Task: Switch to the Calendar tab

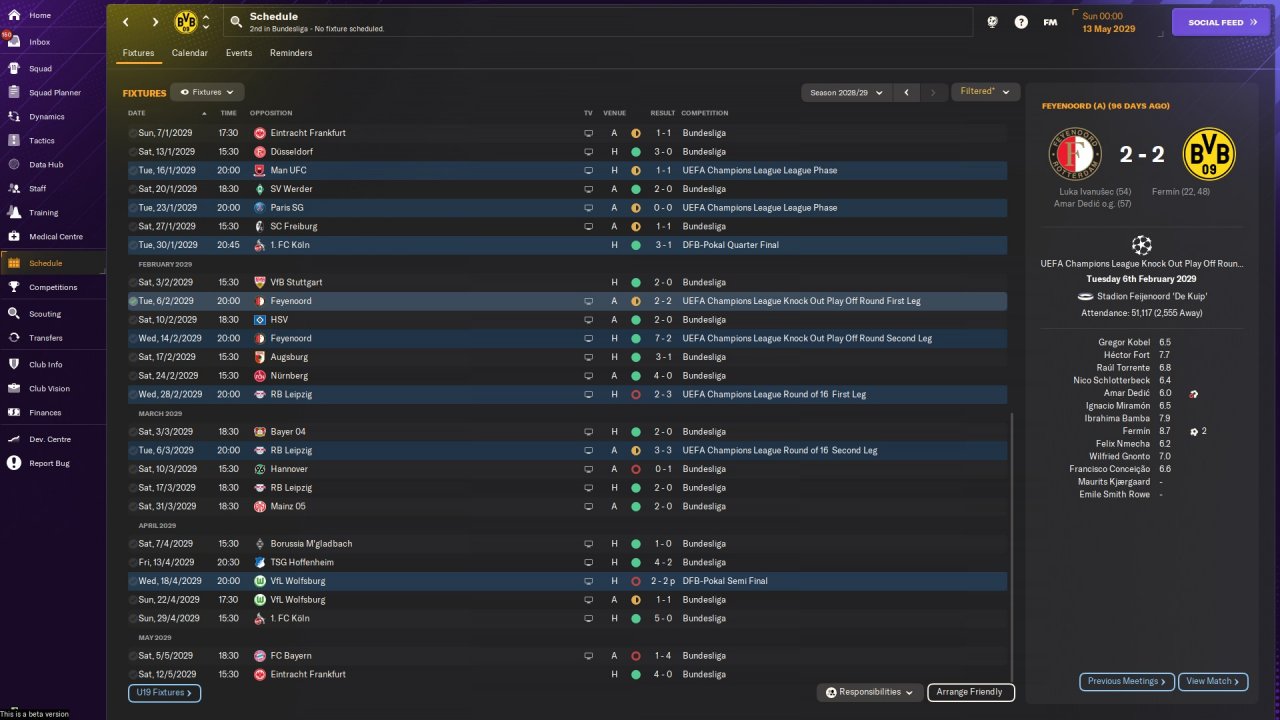Action: [x=190, y=53]
